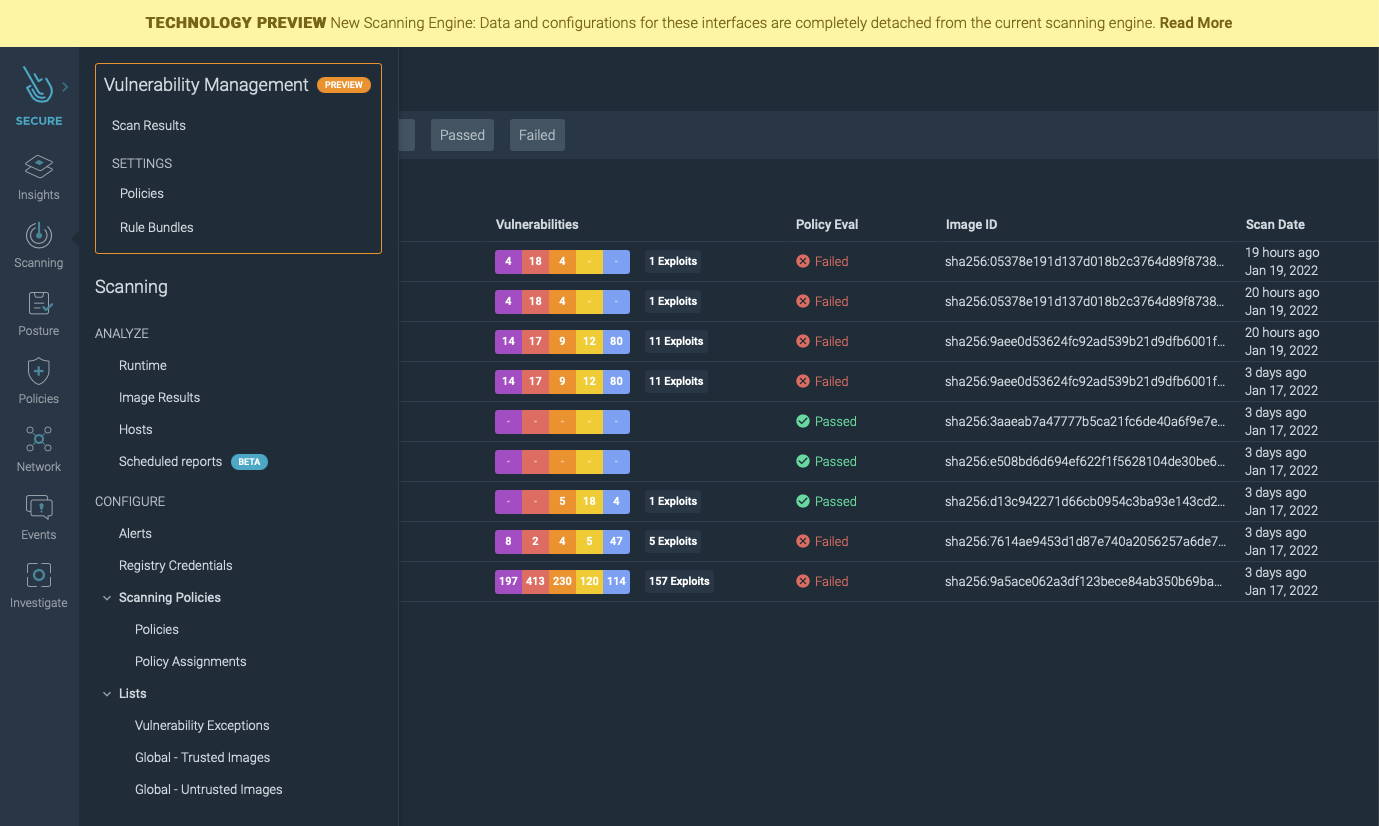Click high count 413 red swatch
The width and height of the screenshot is (1379, 826).
click(x=535, y=581)
